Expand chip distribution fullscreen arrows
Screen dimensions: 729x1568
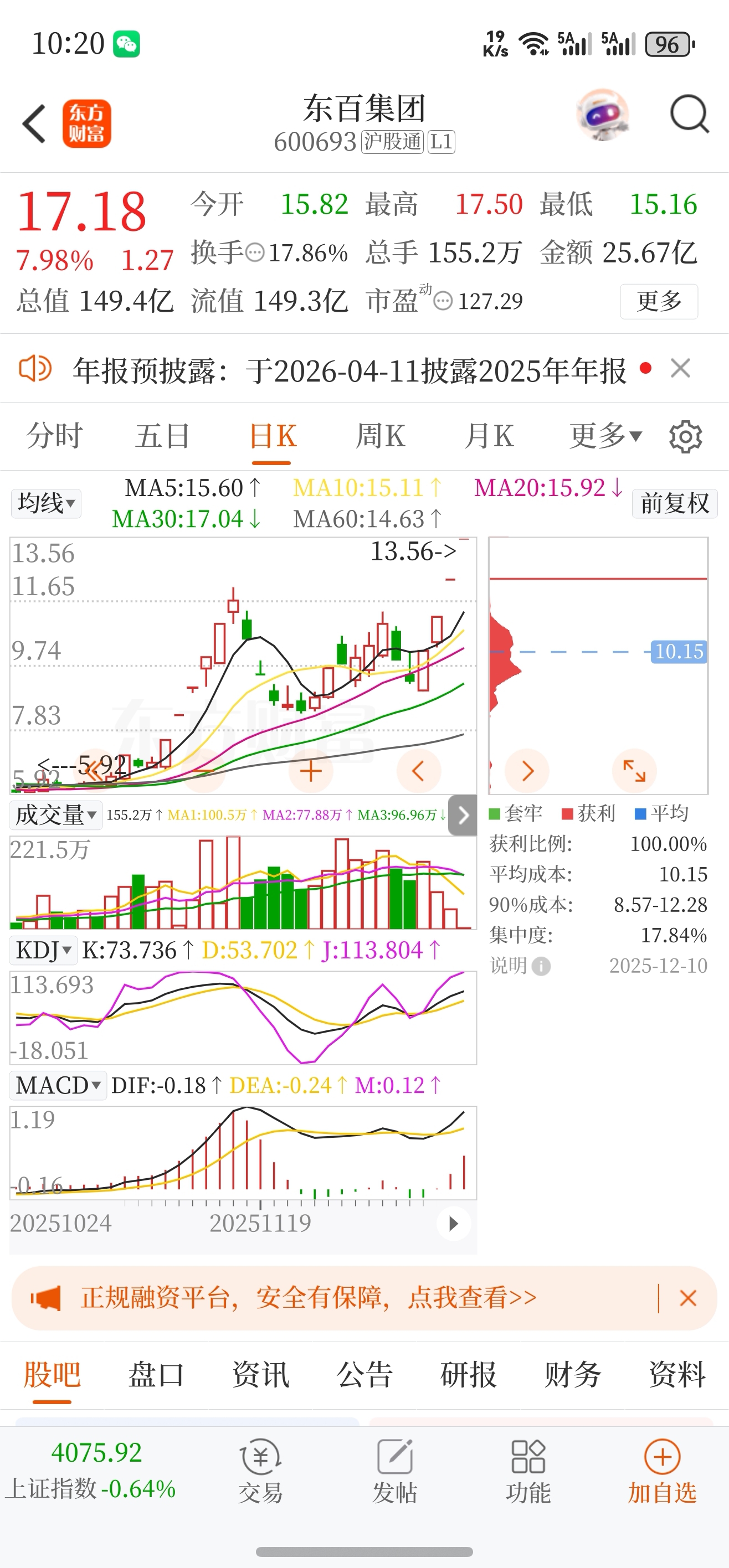tap(634, 771)
